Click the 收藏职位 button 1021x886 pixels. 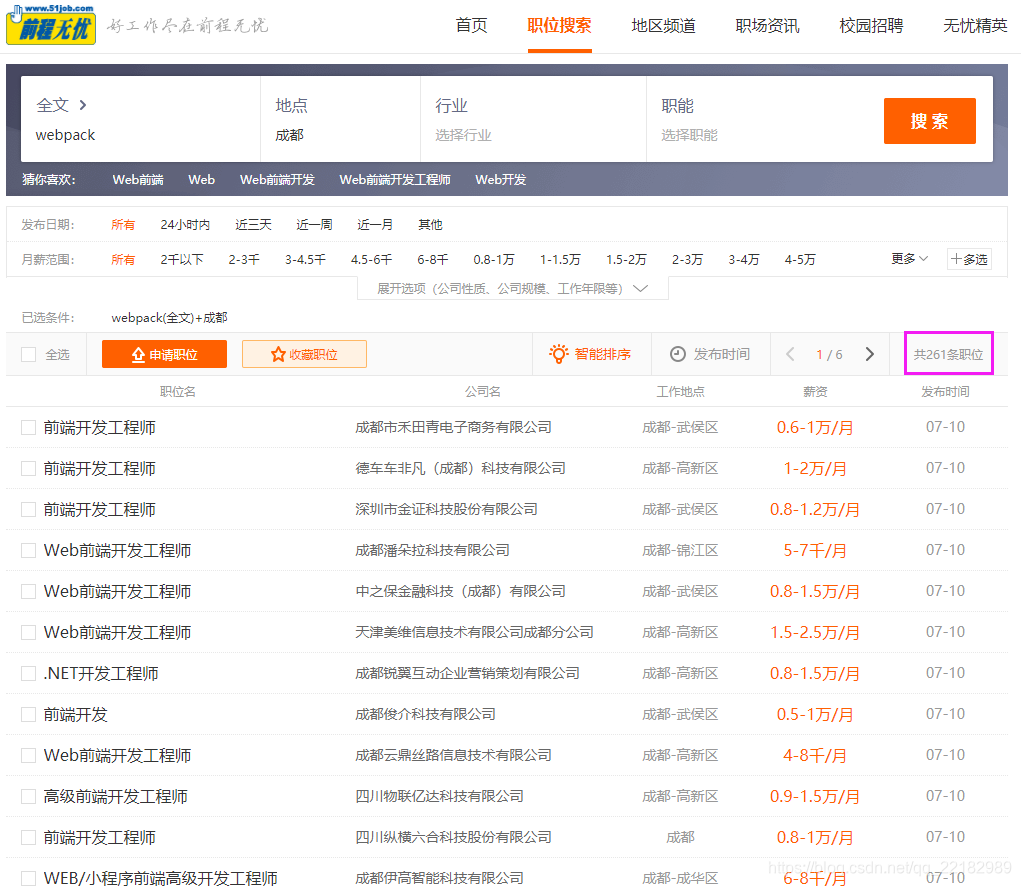pyautogui.click(x=304, y=354)
